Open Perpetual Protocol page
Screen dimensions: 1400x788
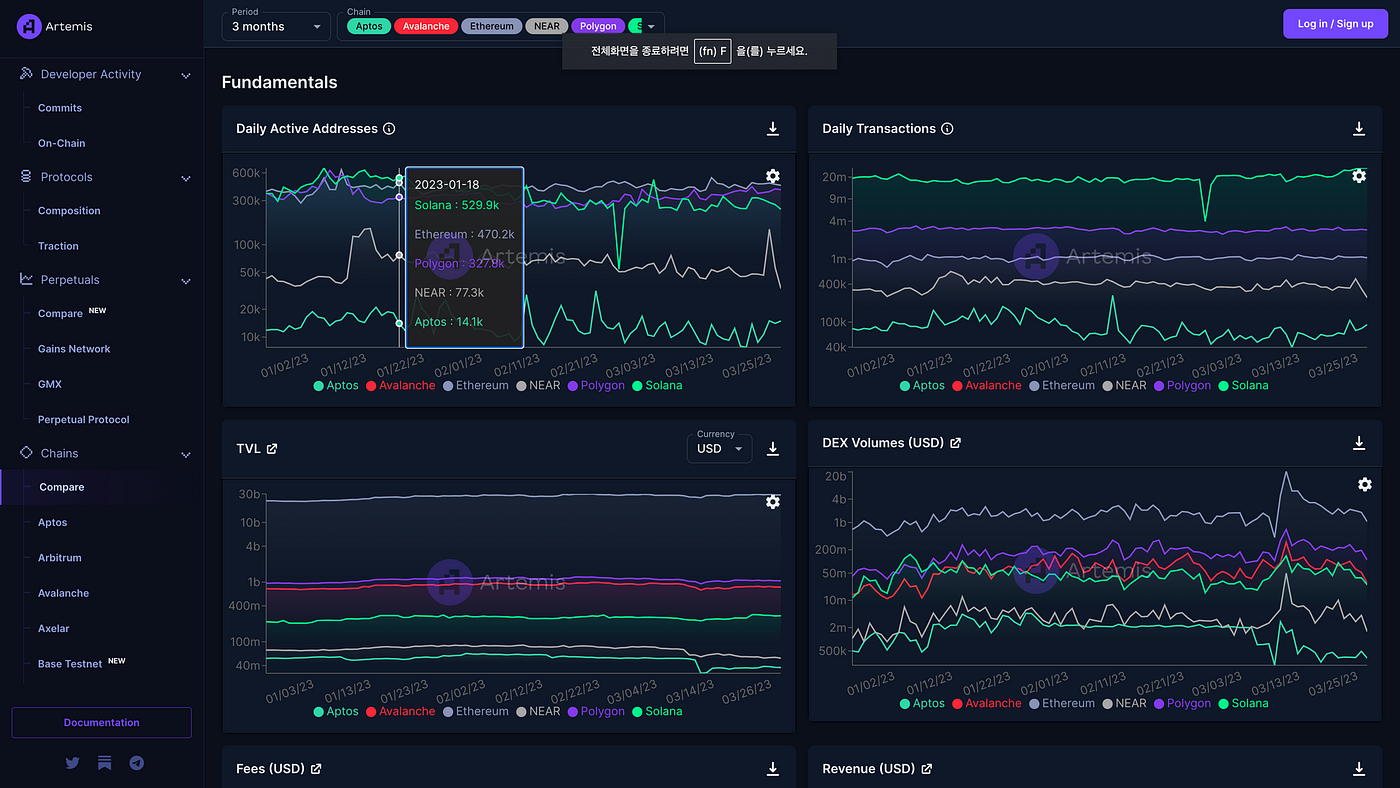[x=84, y=420]
